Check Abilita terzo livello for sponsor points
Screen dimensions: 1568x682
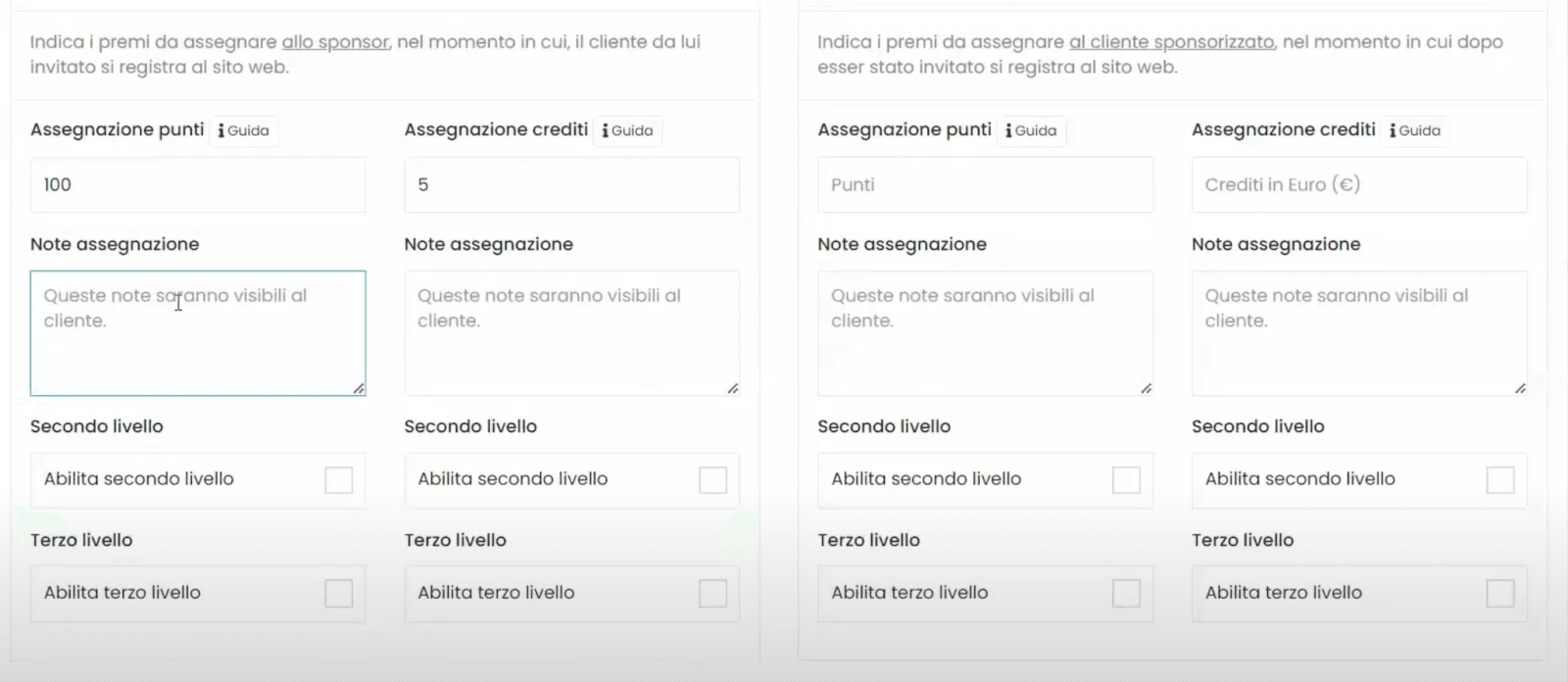click(x=339, y=594)
